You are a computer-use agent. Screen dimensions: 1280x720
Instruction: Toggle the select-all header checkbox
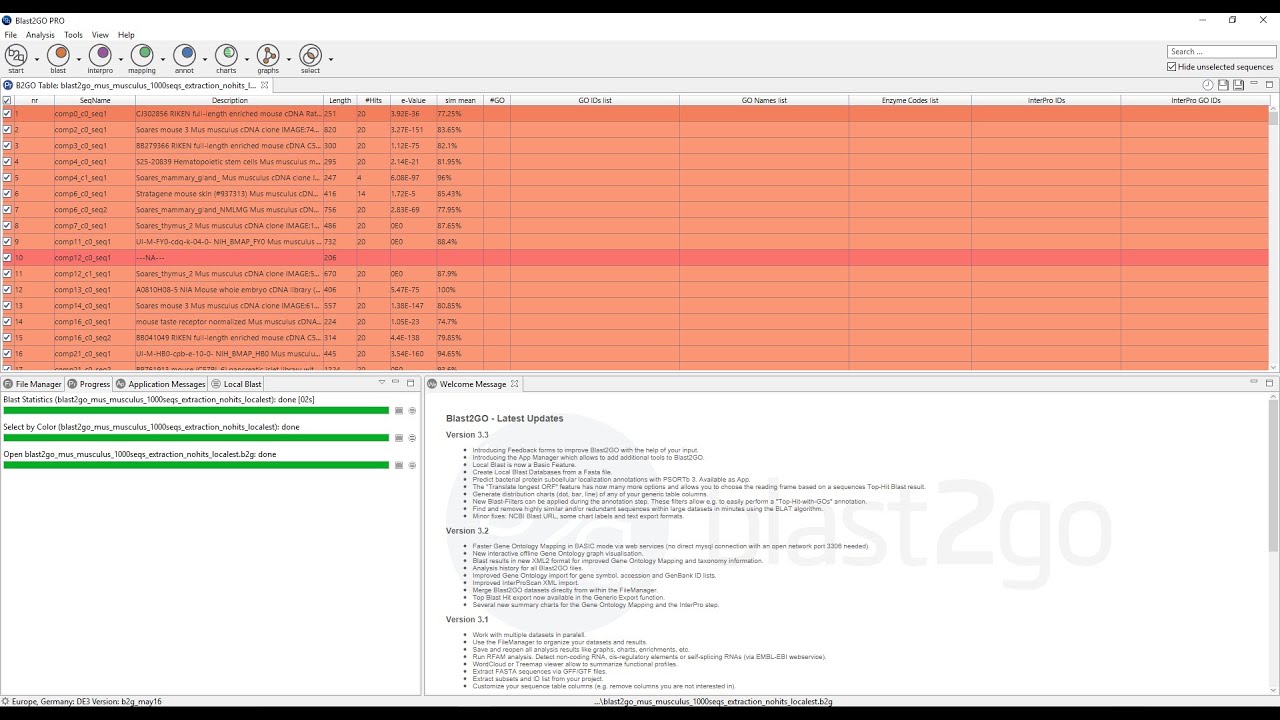coord(7,101)
